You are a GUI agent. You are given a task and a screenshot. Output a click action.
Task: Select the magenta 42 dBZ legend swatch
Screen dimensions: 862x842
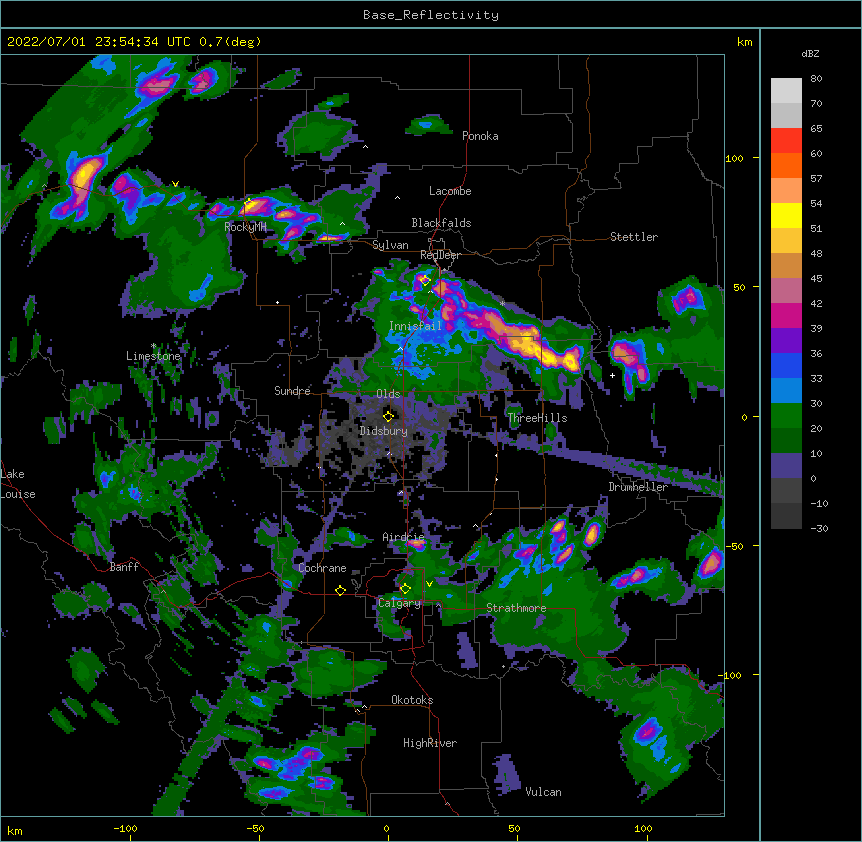tap(786, 315)
